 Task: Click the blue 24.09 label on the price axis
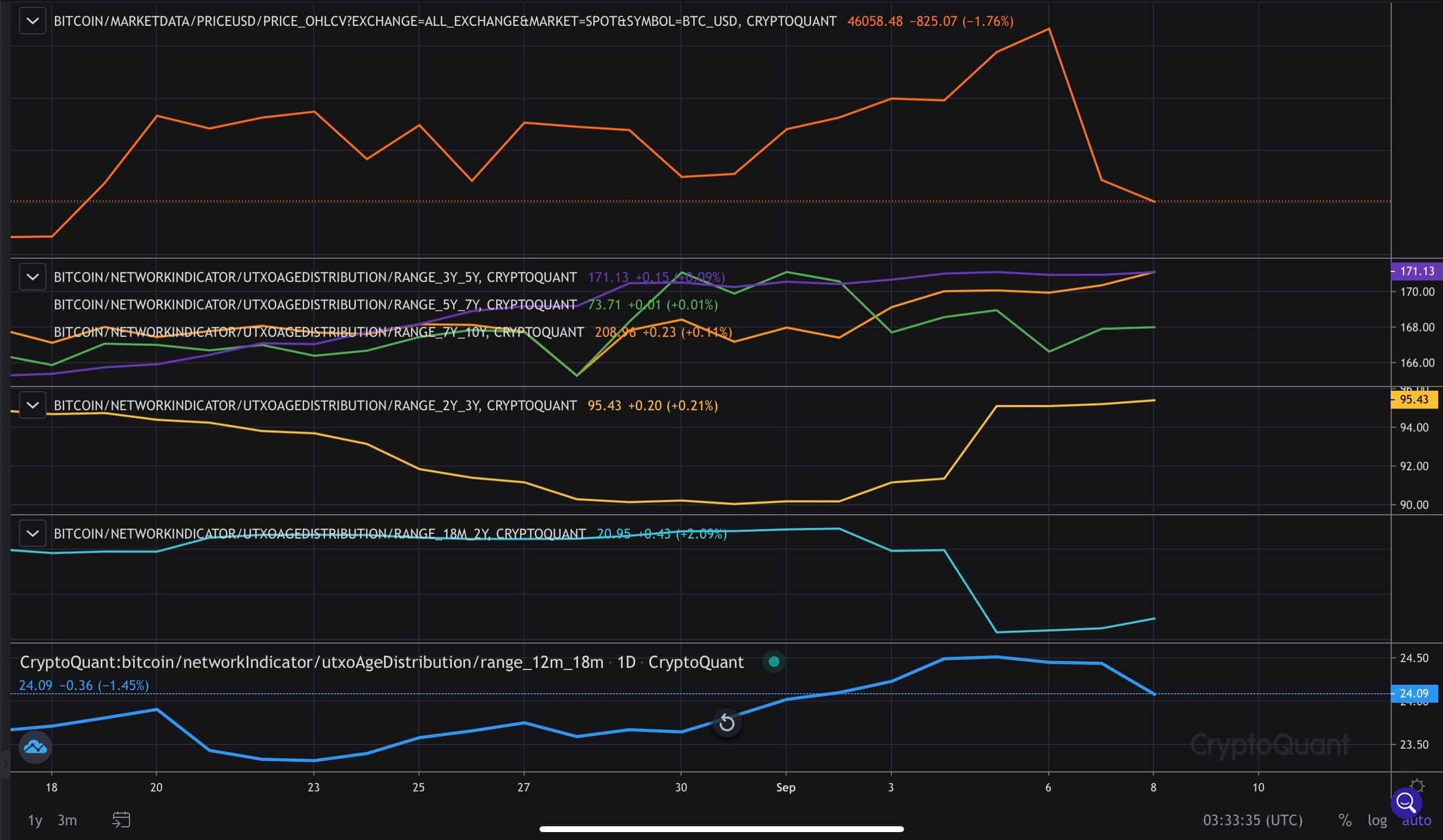1414,694
